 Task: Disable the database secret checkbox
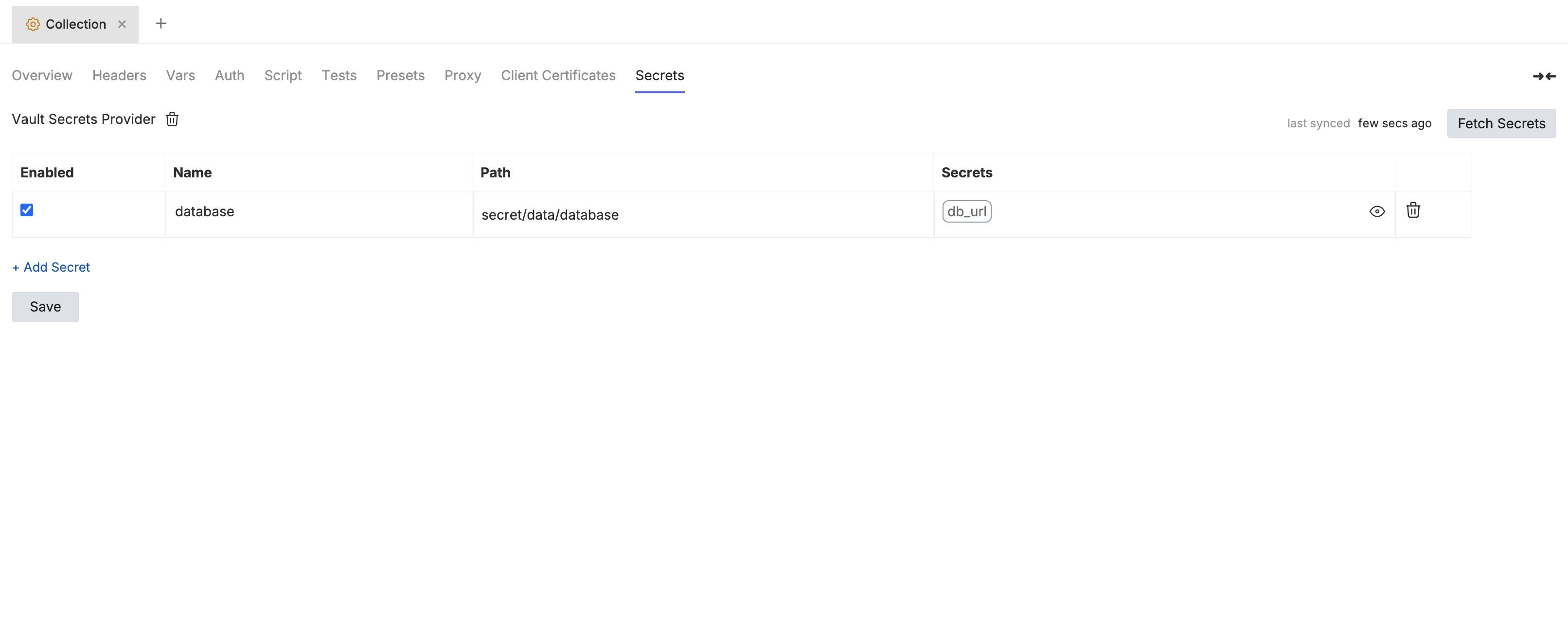point(27,210)
